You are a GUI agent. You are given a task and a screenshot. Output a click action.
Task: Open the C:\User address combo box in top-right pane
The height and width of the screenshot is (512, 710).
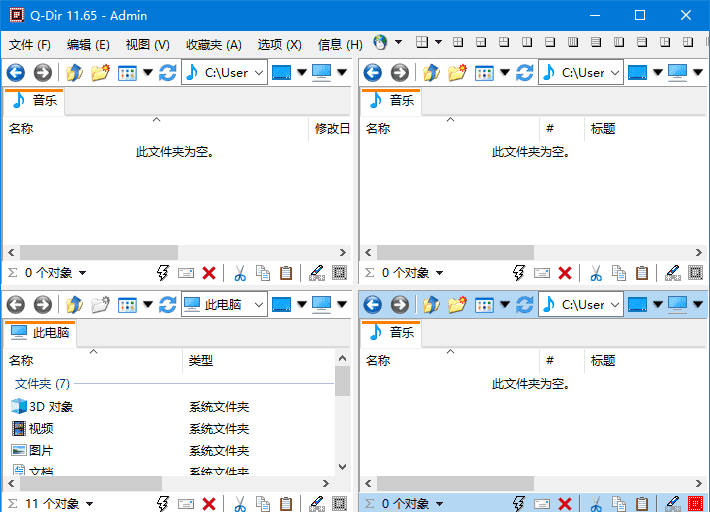pos(581,72)
